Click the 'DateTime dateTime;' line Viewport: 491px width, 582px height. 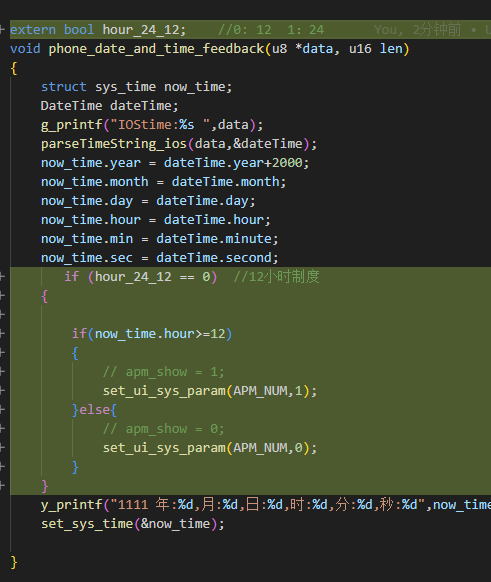[x=109, y=106]
